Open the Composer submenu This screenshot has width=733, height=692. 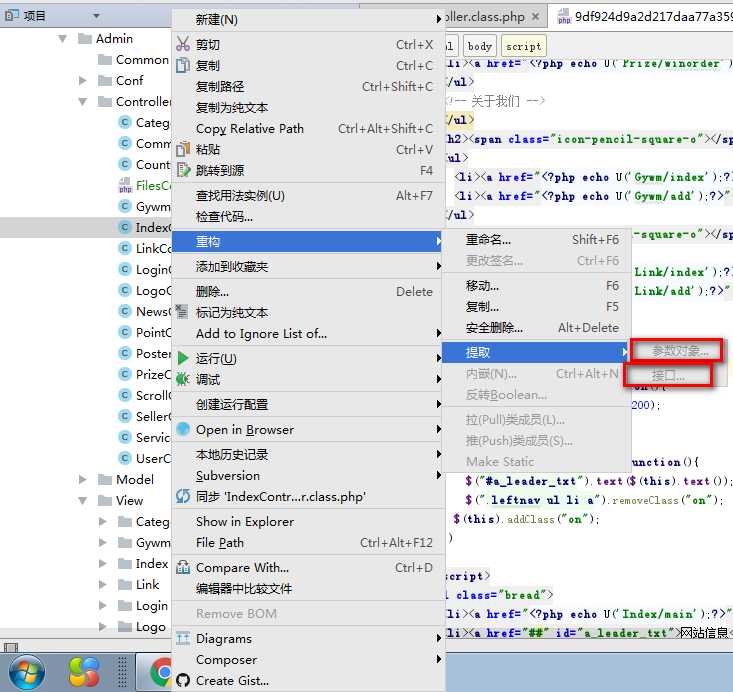pos(308,659)
